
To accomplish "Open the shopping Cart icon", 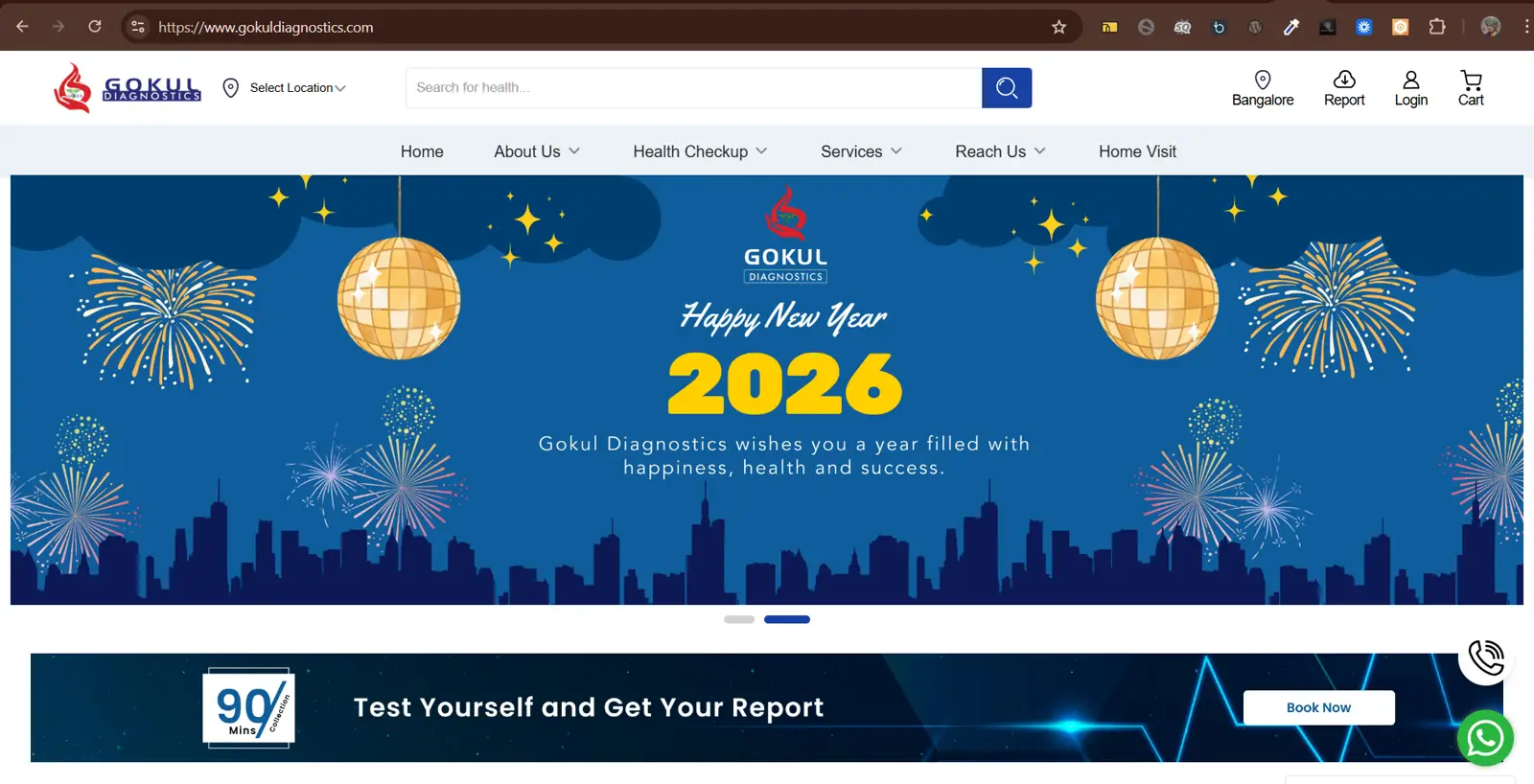I will coord(1471,80).
